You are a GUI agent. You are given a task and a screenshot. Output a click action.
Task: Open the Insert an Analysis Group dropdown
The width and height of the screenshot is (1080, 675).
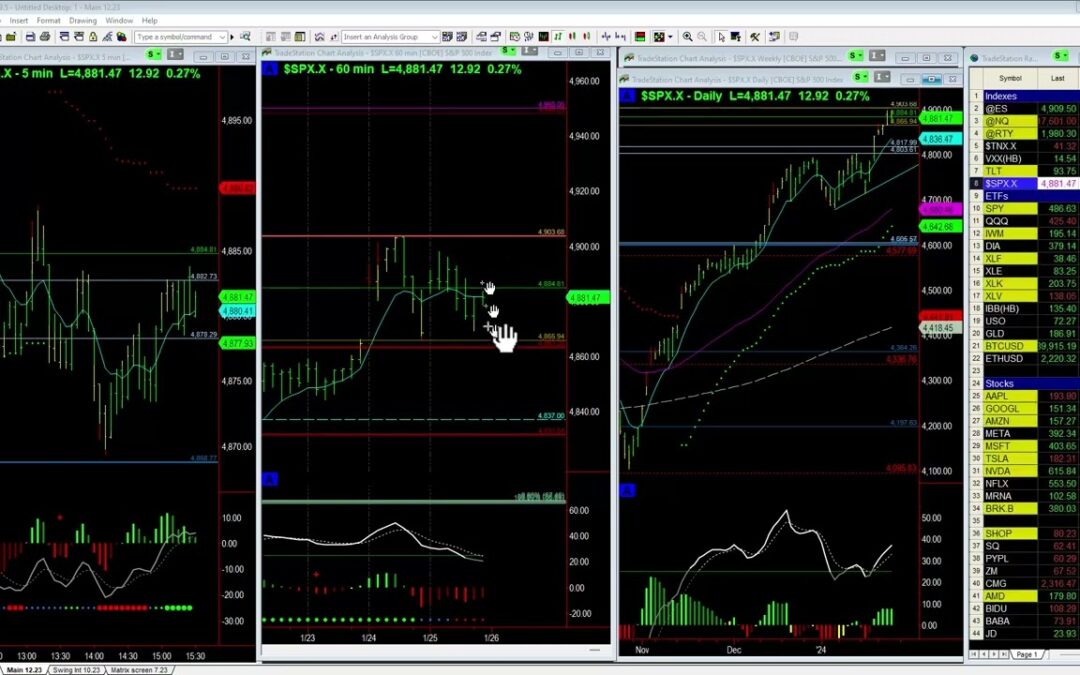pyautogui.click(x=435, y=36)
